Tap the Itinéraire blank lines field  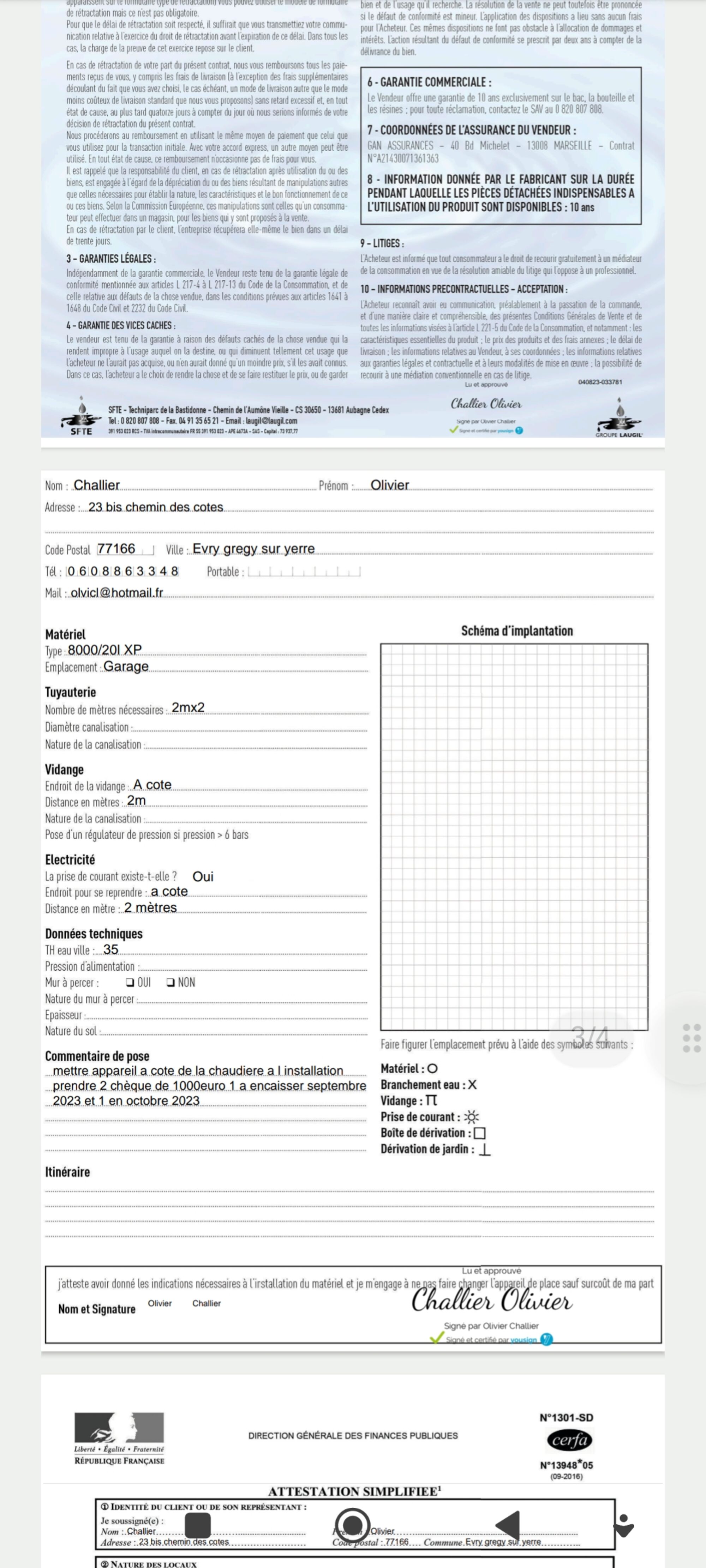[349, 1212]
